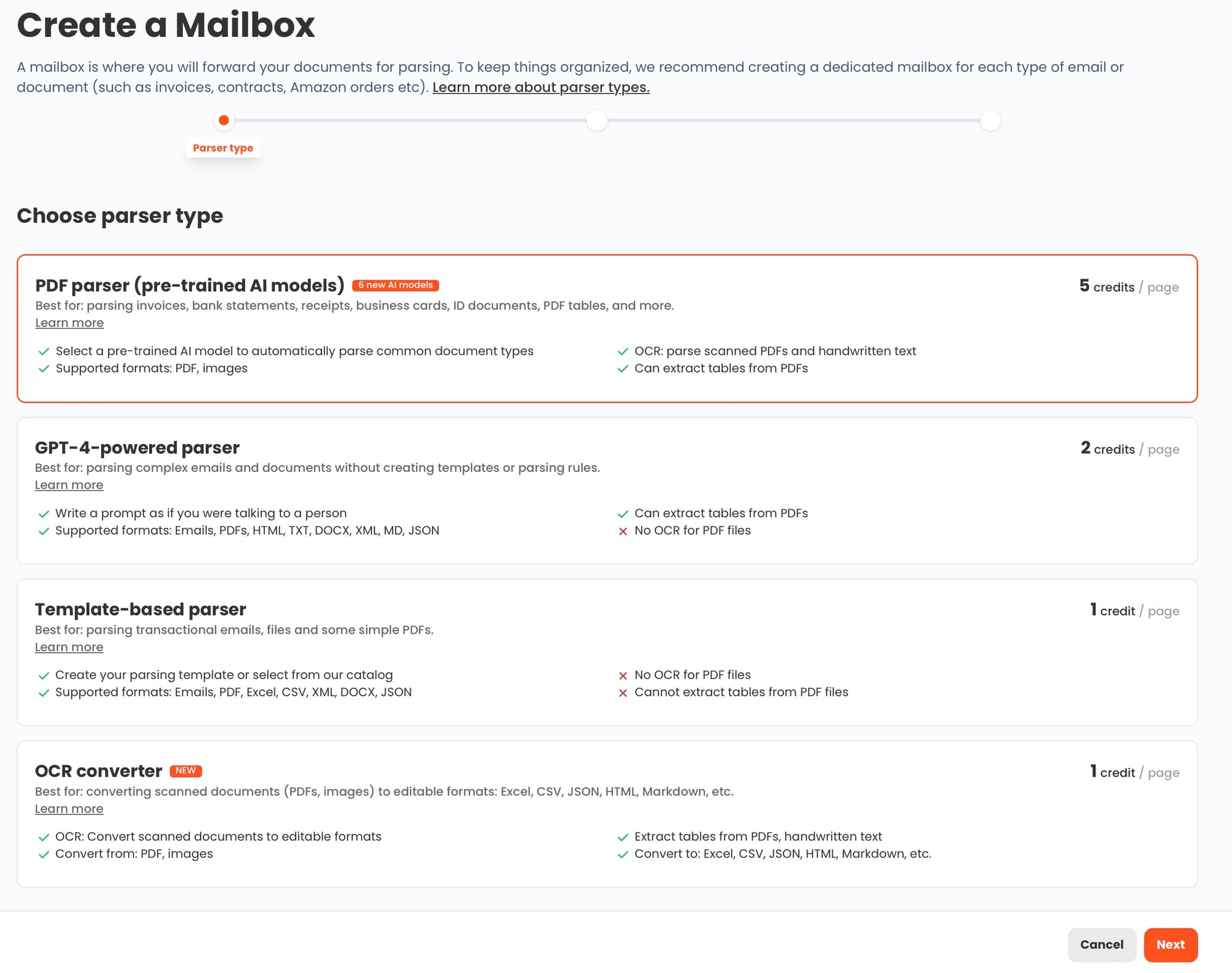
Task: Open 'Learn more about parser types' link
Action: (x=540, y=87)
